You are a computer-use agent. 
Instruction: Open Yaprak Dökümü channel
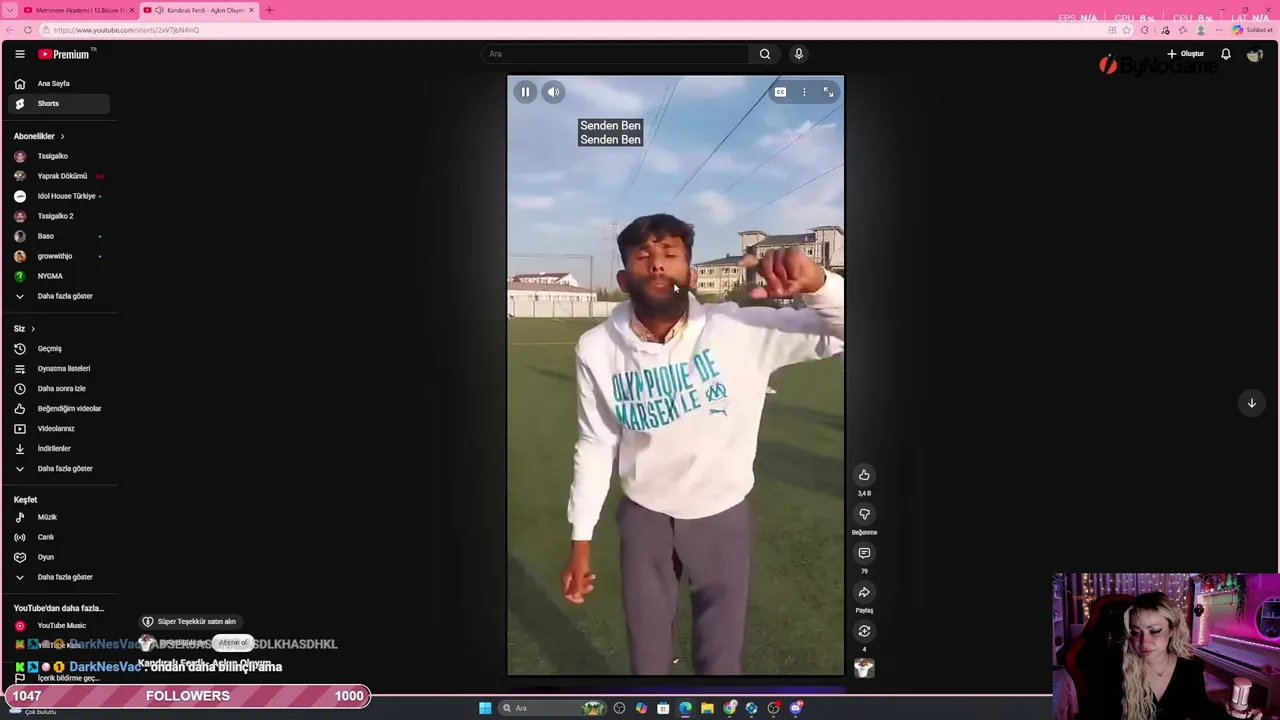pos(58,176)
